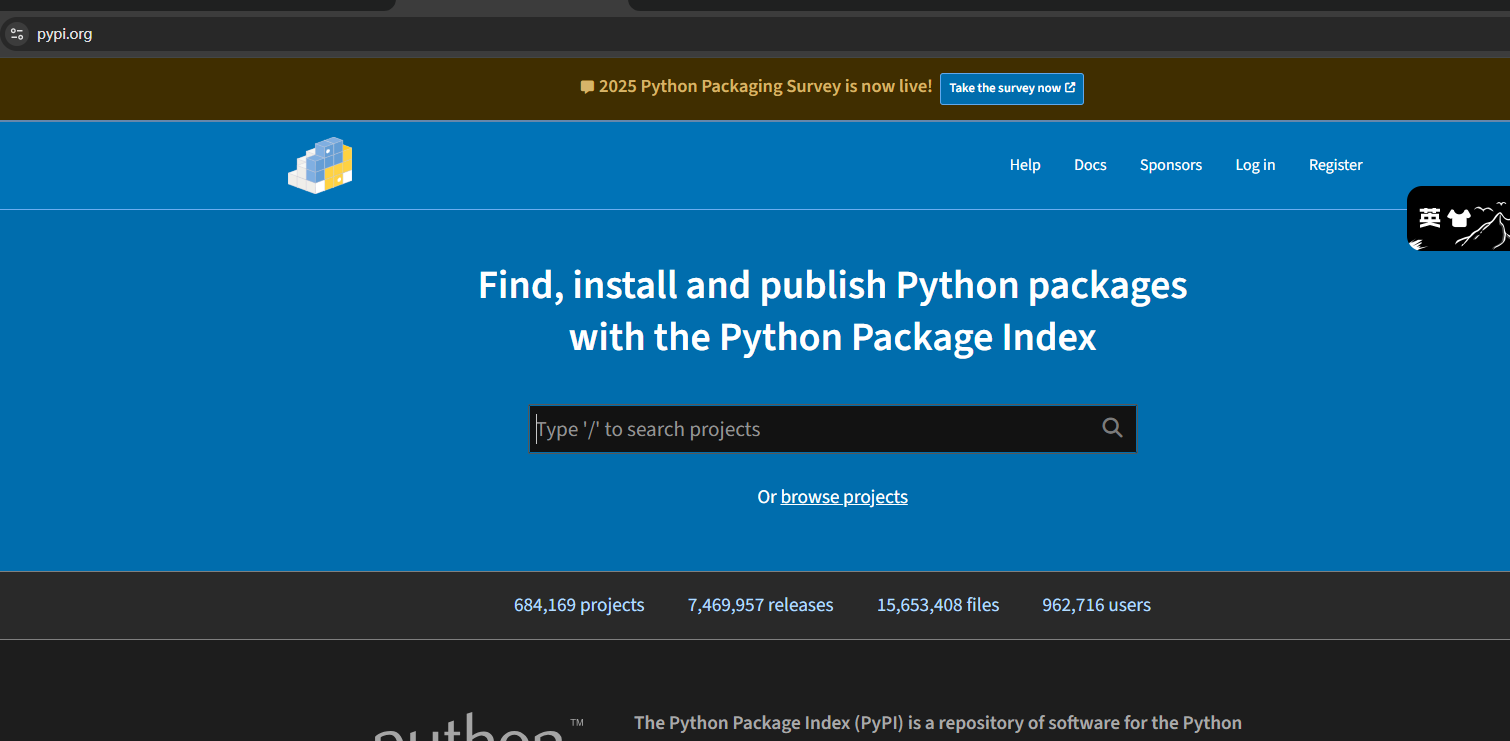
Task: Click the 15,653,408 files statistic
Action: 938,605
